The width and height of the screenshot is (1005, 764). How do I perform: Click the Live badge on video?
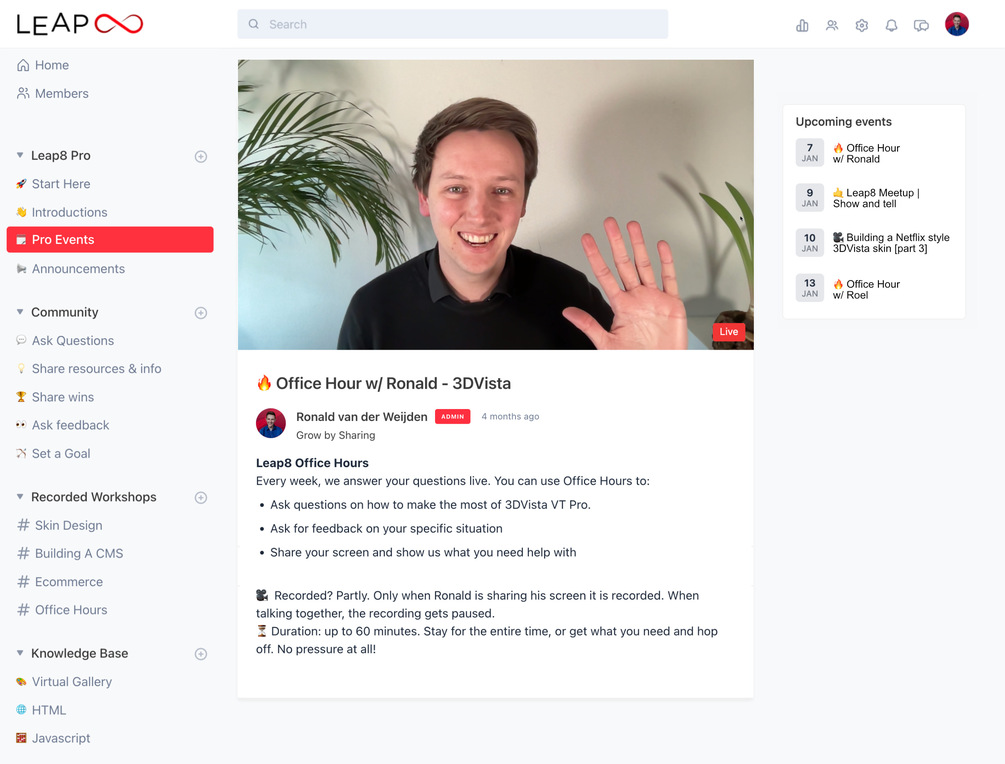coord(729,331)
